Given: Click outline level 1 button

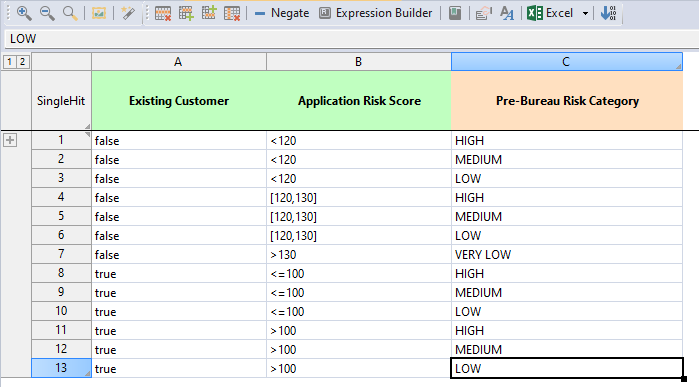Looking at the screenshot, I should tap(9, 62).
